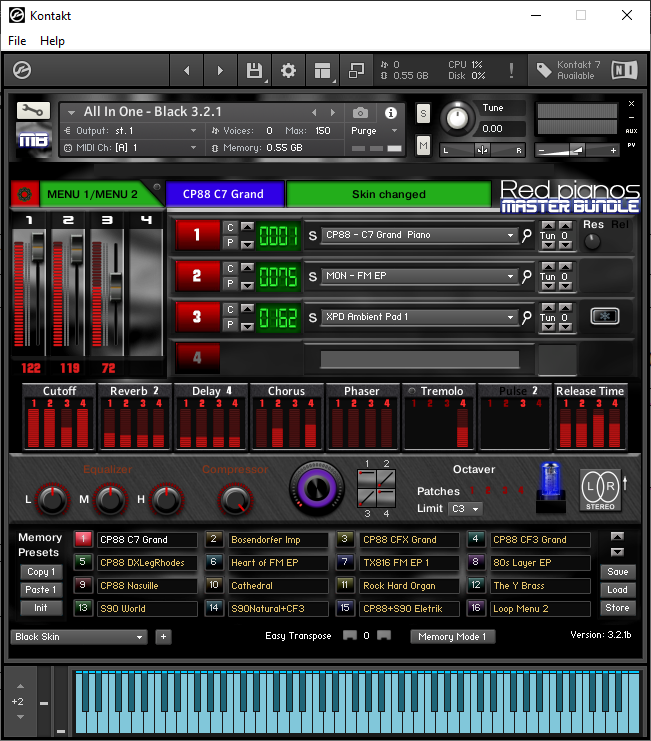
Task: Open the File menu
Action: (x=17, y=41)
